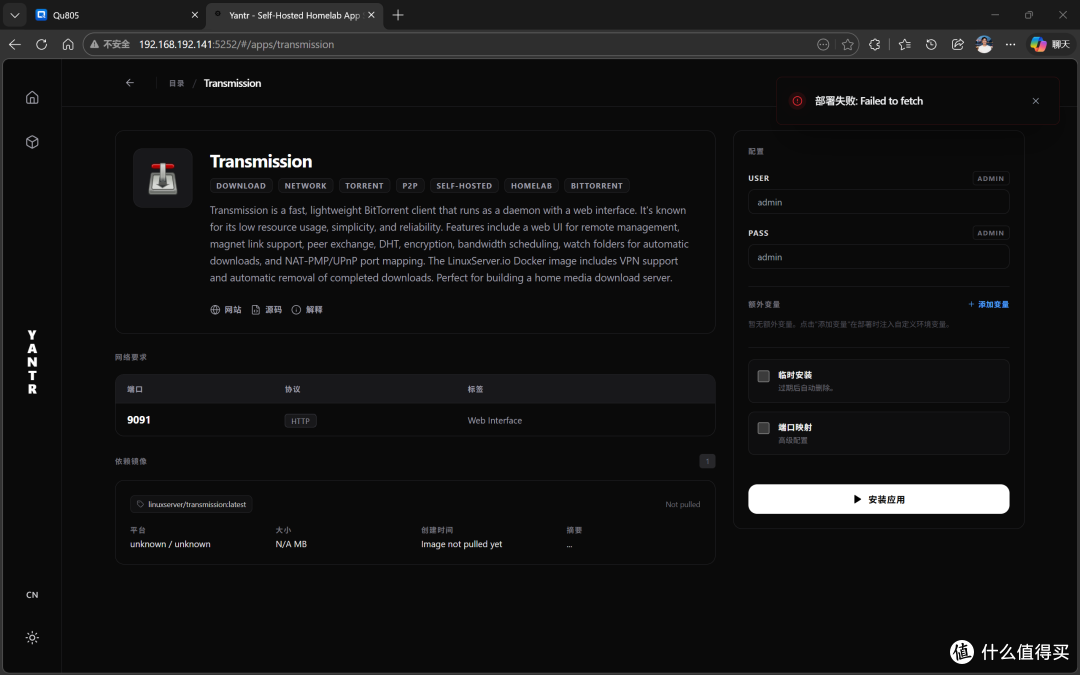Image resolution: width=1080 pixels, height=675 pixels.
Task: Go back in browser history
Action: [15, 44]
